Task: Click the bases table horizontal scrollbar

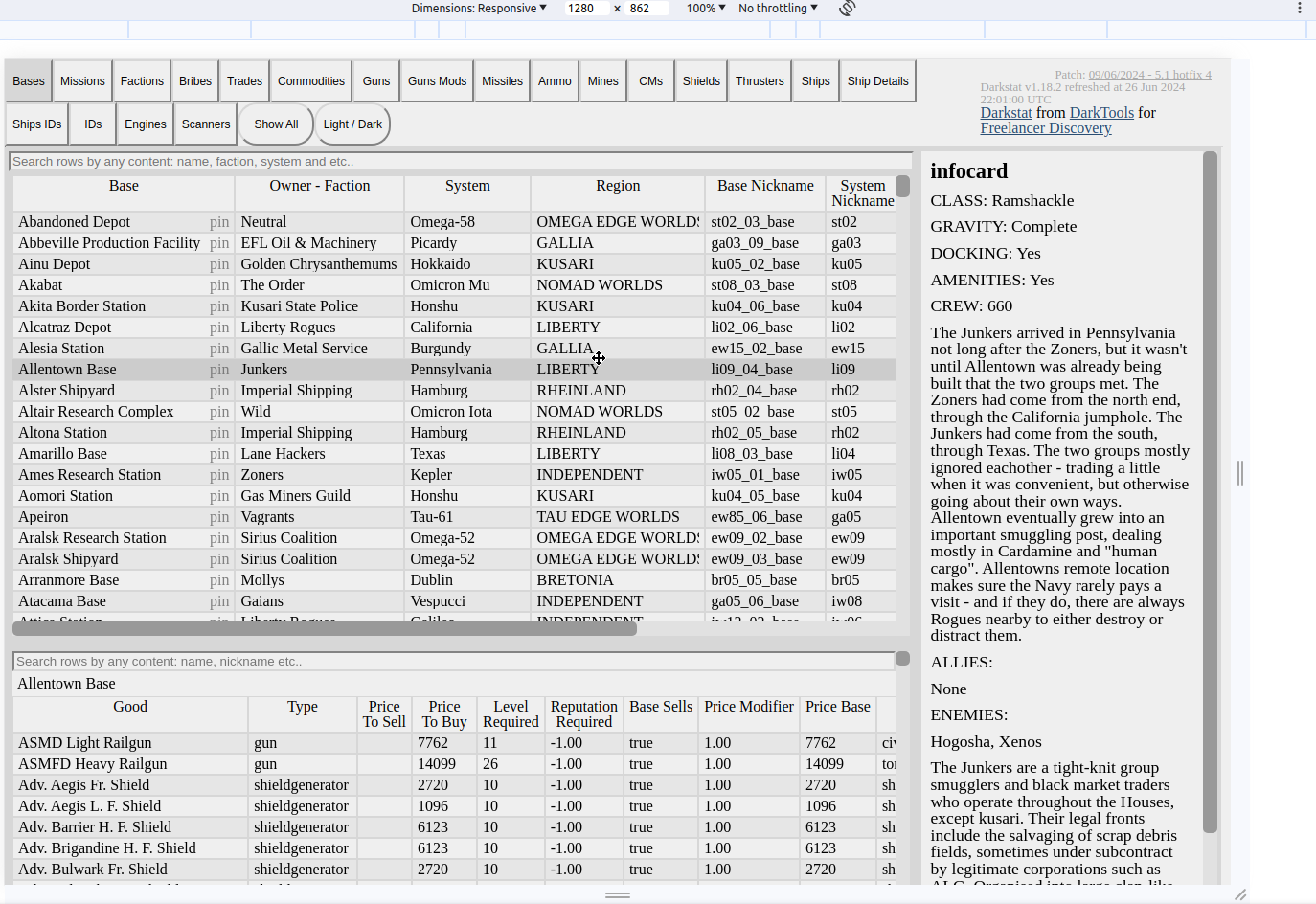Action: [325, 628]
